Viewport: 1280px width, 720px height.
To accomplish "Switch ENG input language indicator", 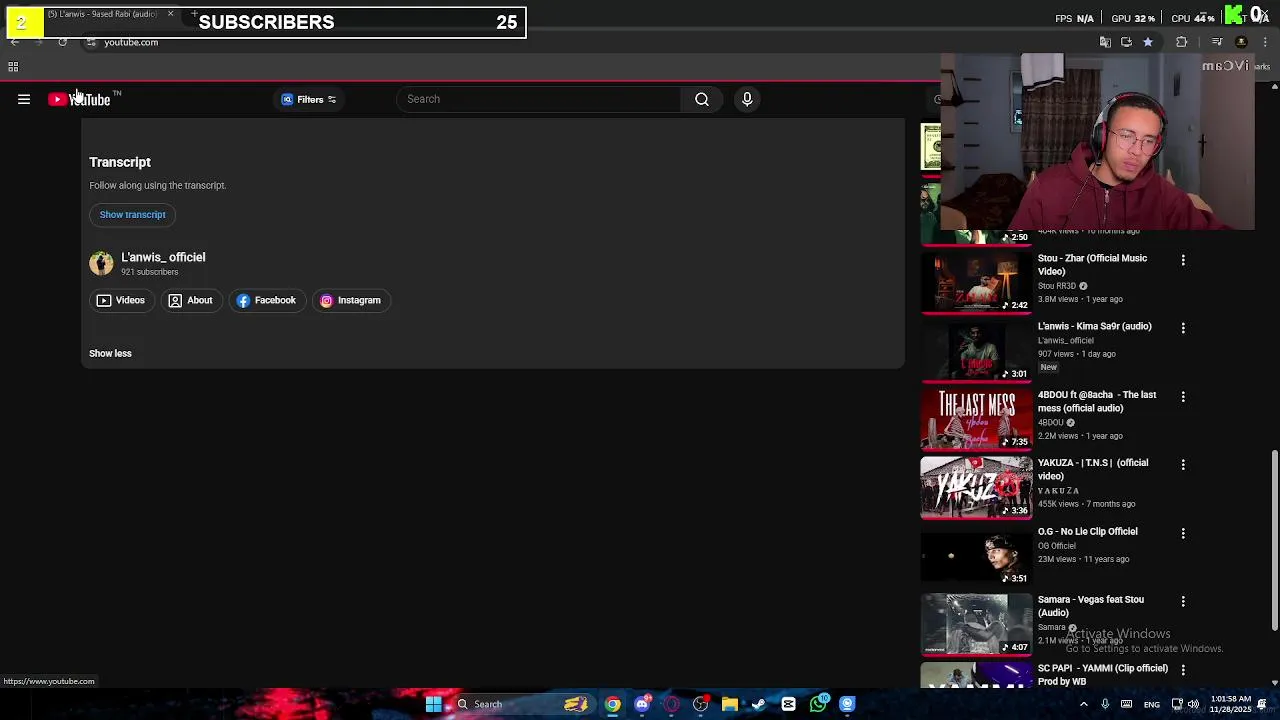I will click(1152, 704).
